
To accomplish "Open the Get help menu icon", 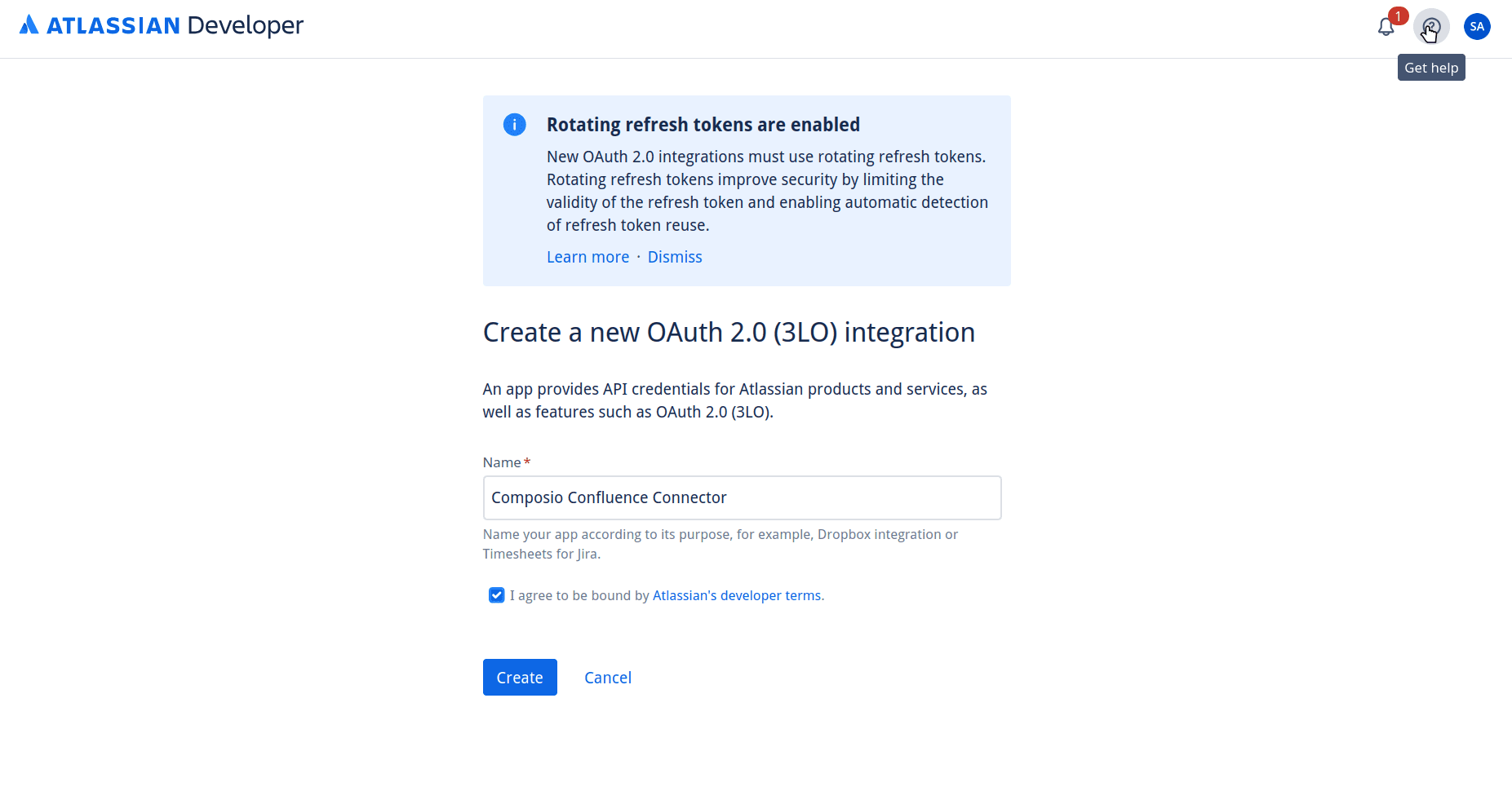I will [1431, 27].
